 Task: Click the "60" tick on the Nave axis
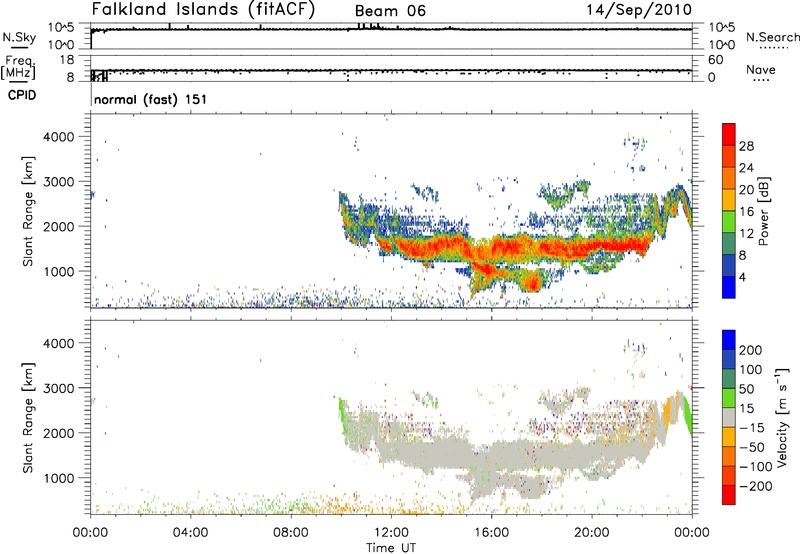click(x=716, y=60)
